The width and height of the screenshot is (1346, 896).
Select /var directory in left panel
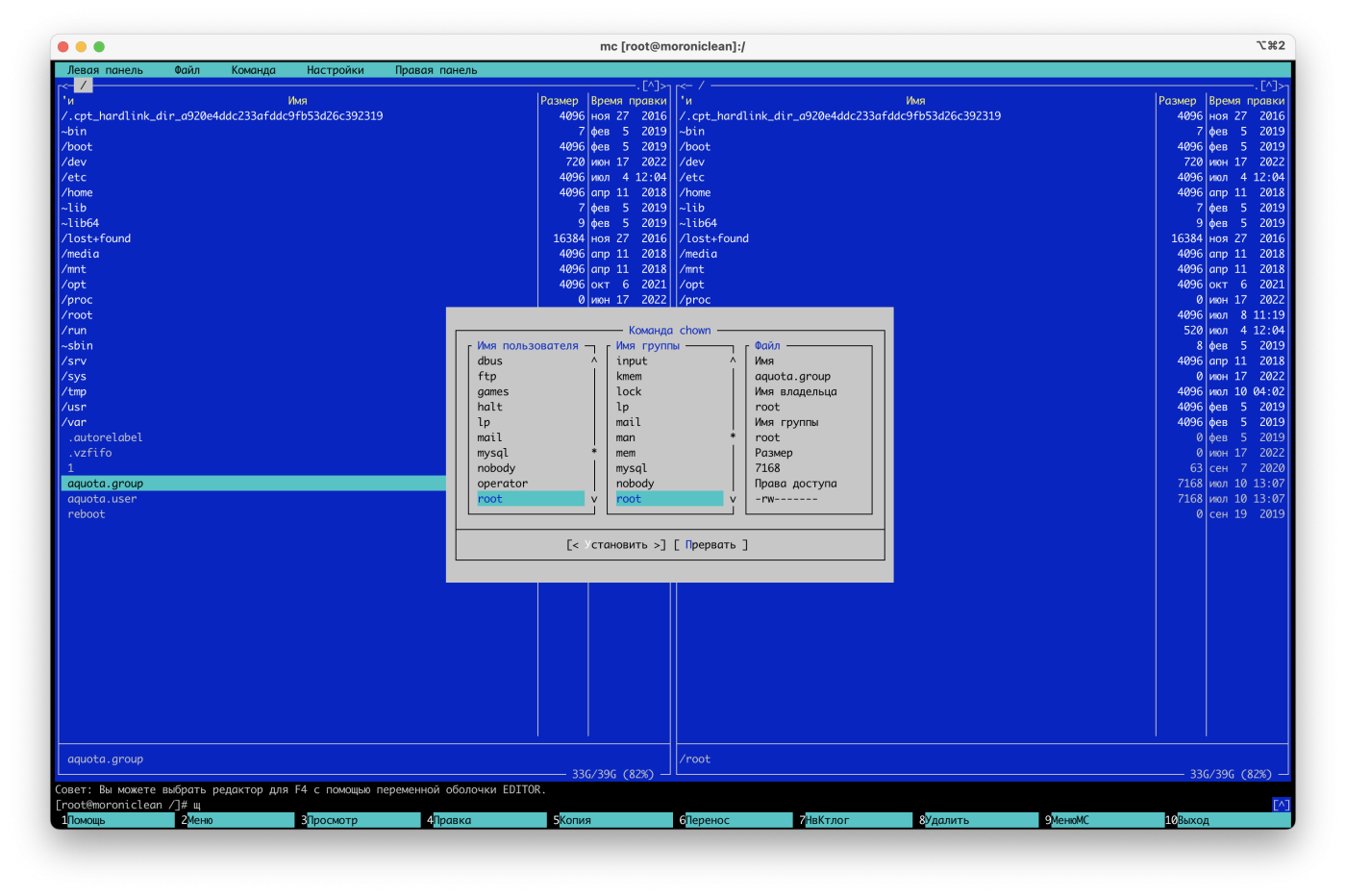74,423
